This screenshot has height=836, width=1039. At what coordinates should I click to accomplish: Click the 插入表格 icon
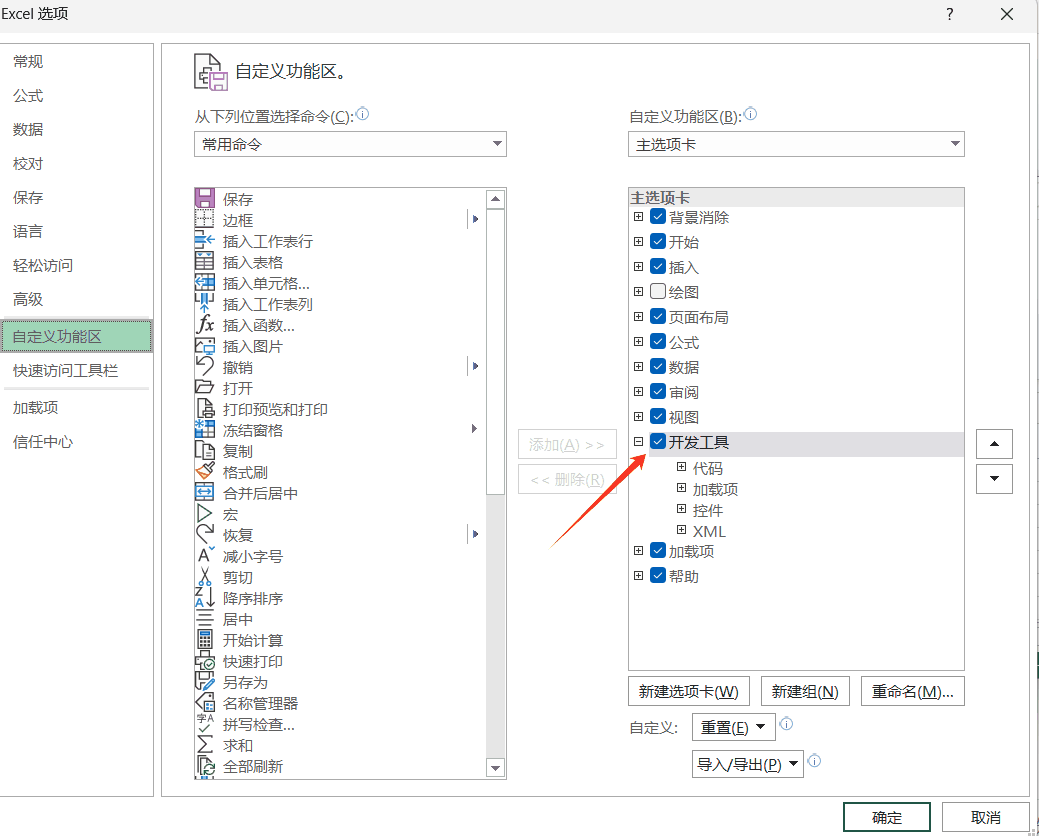pyautogui.click(x=205, y=261)
